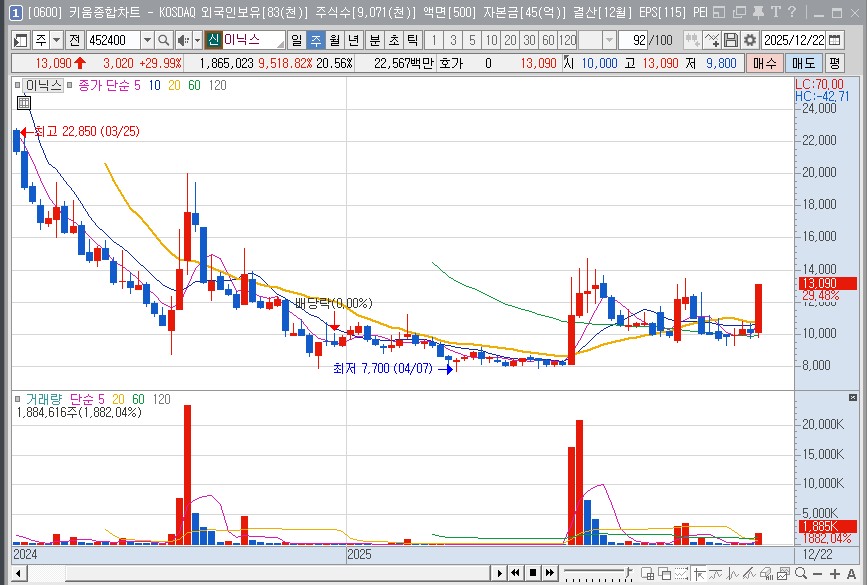Select the 주 weekly period toggle
867x585 pixels.
316,40
